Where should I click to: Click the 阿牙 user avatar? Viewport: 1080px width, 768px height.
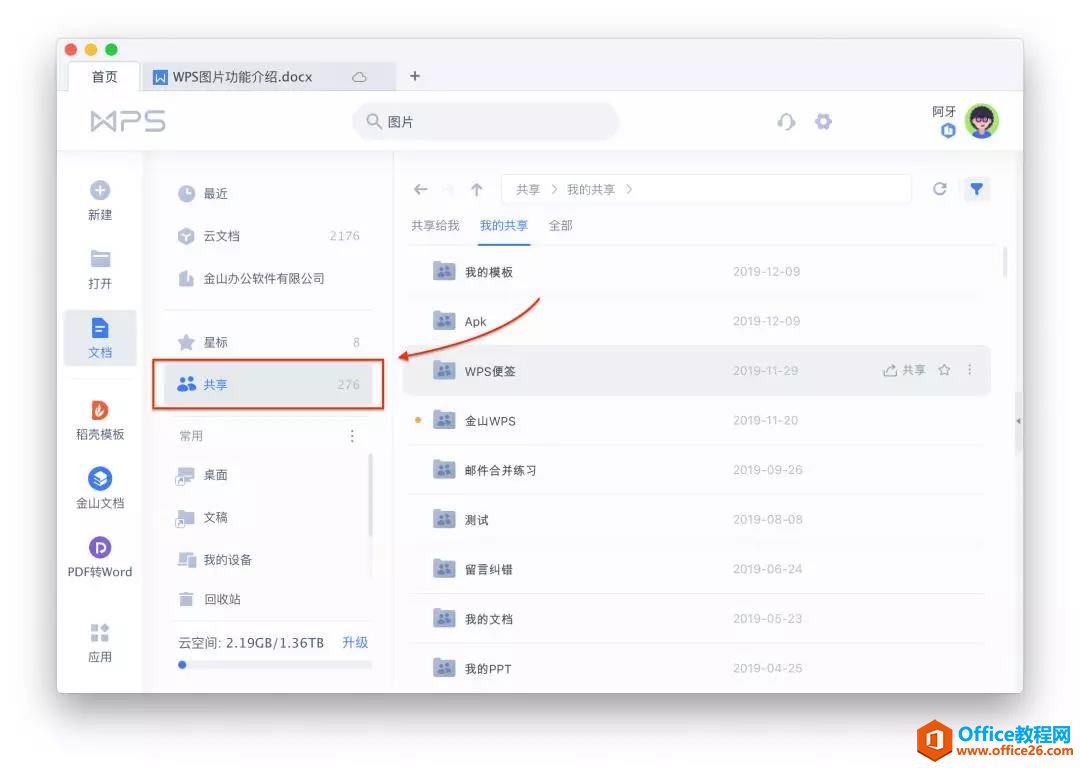coord(982,121)
